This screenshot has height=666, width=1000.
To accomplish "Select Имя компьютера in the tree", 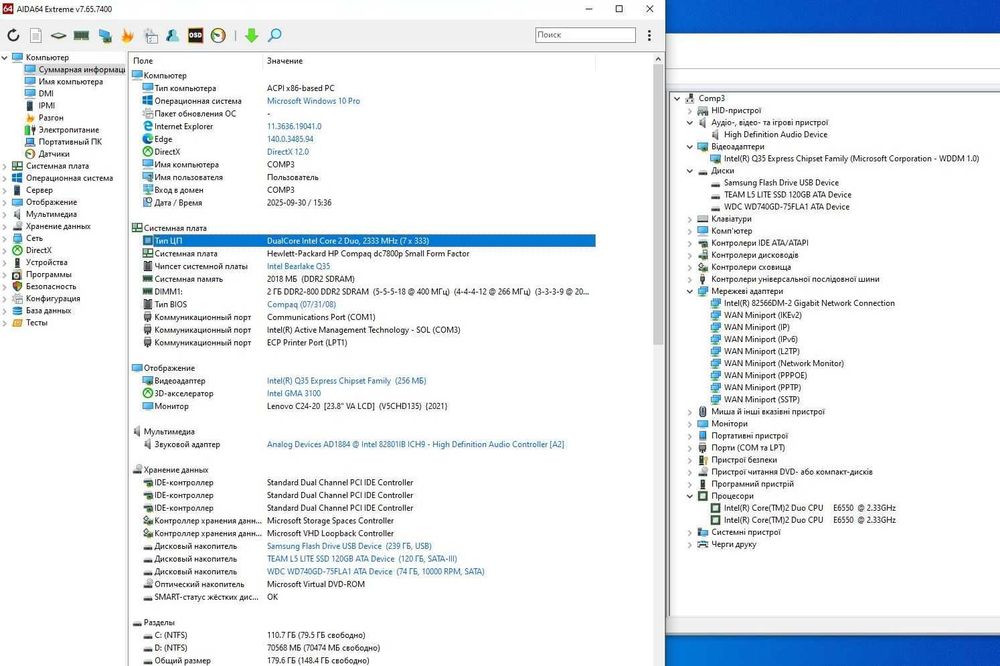I will point(70,82).
